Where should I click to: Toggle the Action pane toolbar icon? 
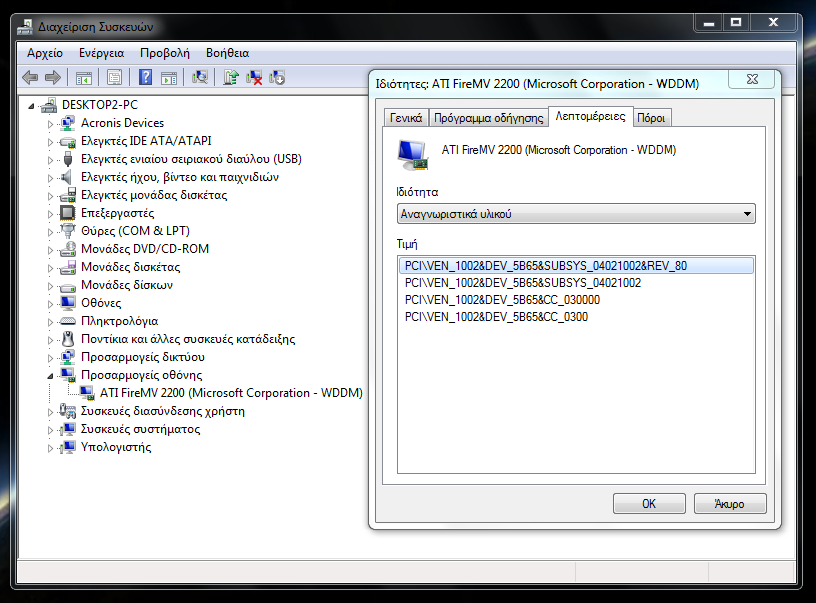tap(169, 78)
